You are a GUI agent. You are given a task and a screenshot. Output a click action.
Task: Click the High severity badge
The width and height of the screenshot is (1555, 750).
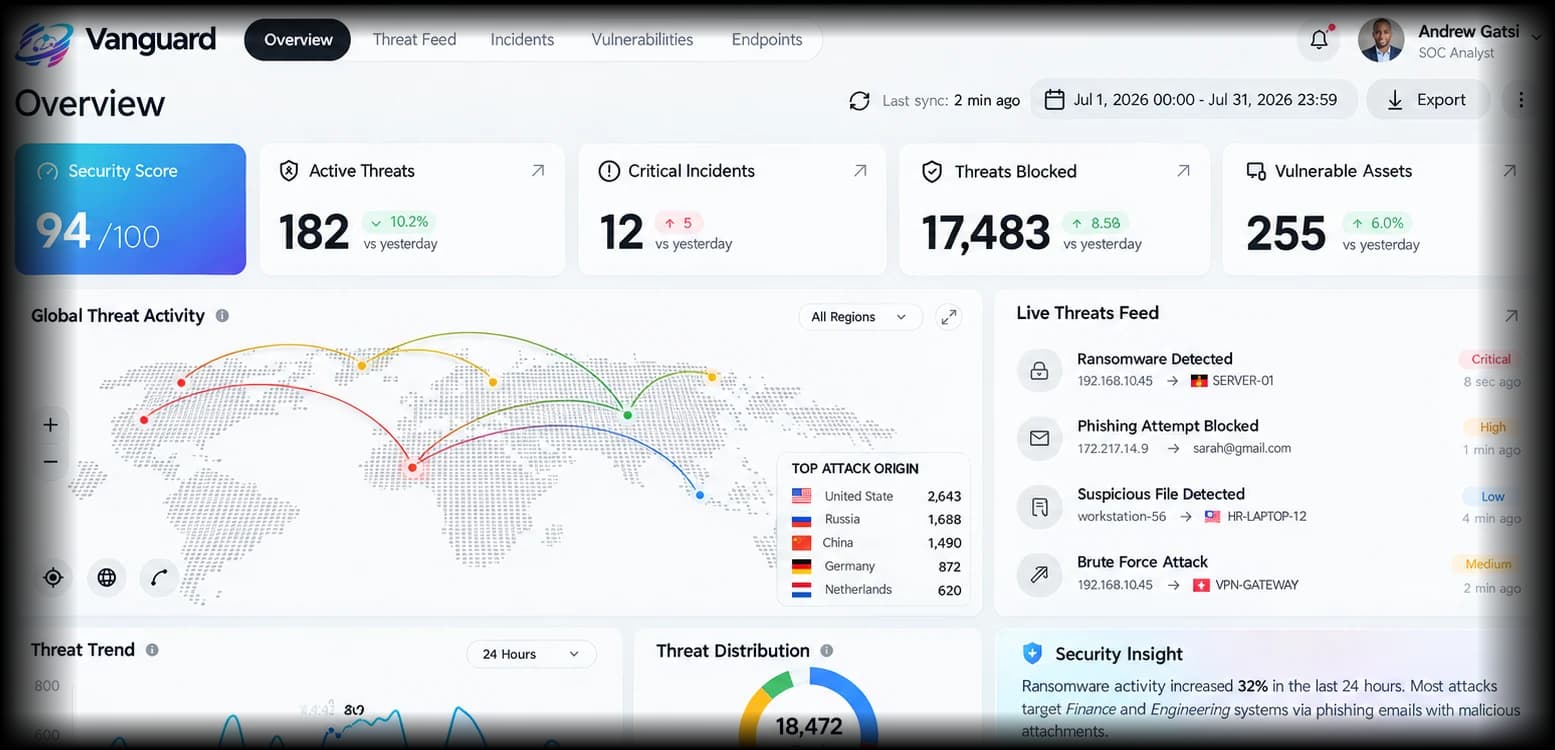point(1493,427)
